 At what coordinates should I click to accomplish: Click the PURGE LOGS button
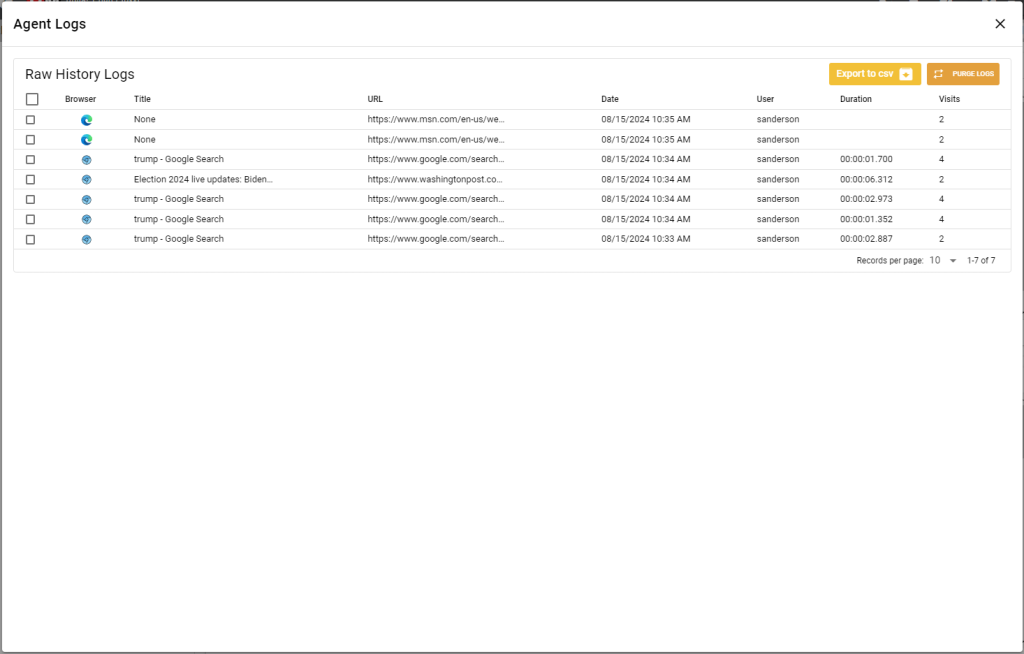963,74
